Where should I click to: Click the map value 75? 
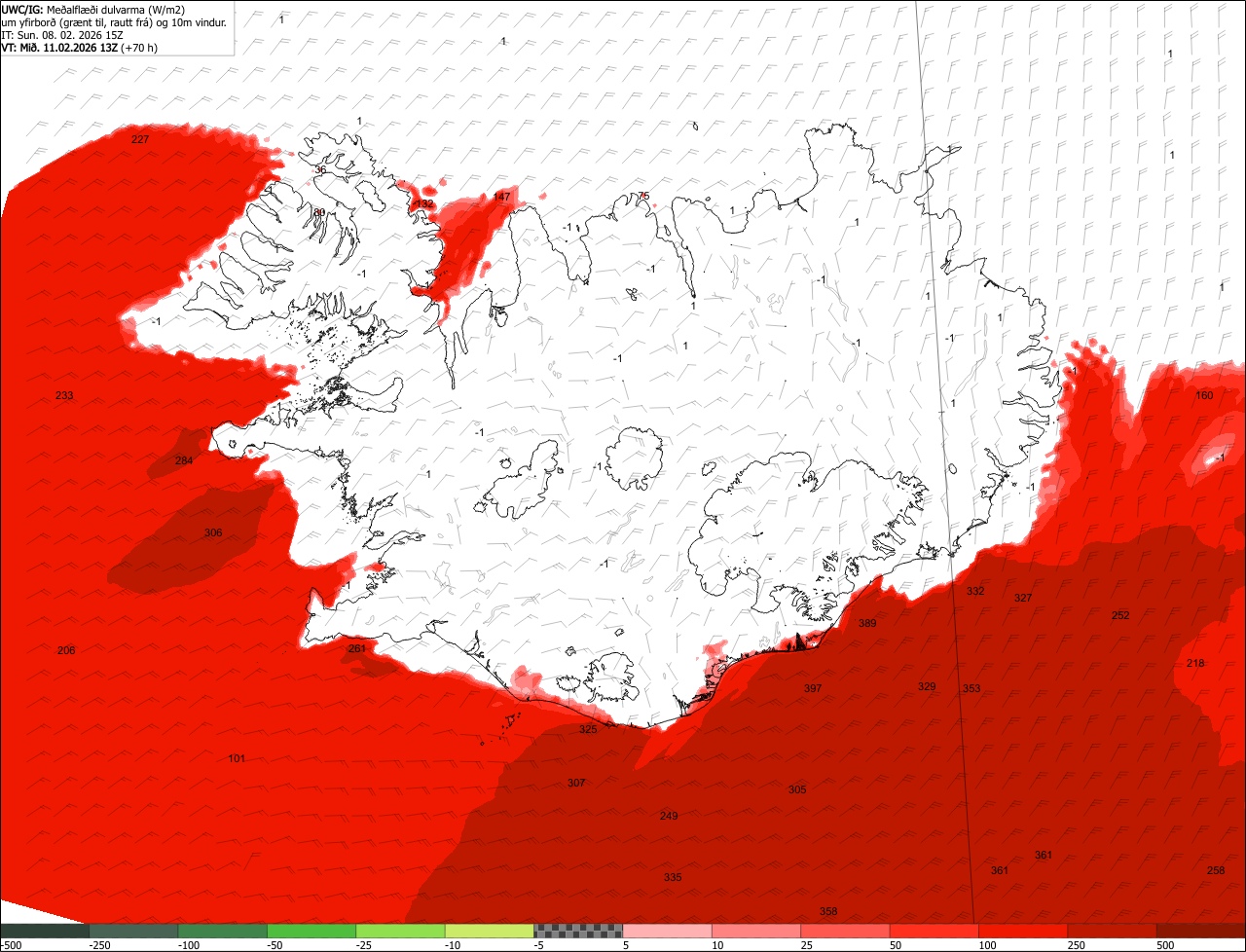(643, 196)
